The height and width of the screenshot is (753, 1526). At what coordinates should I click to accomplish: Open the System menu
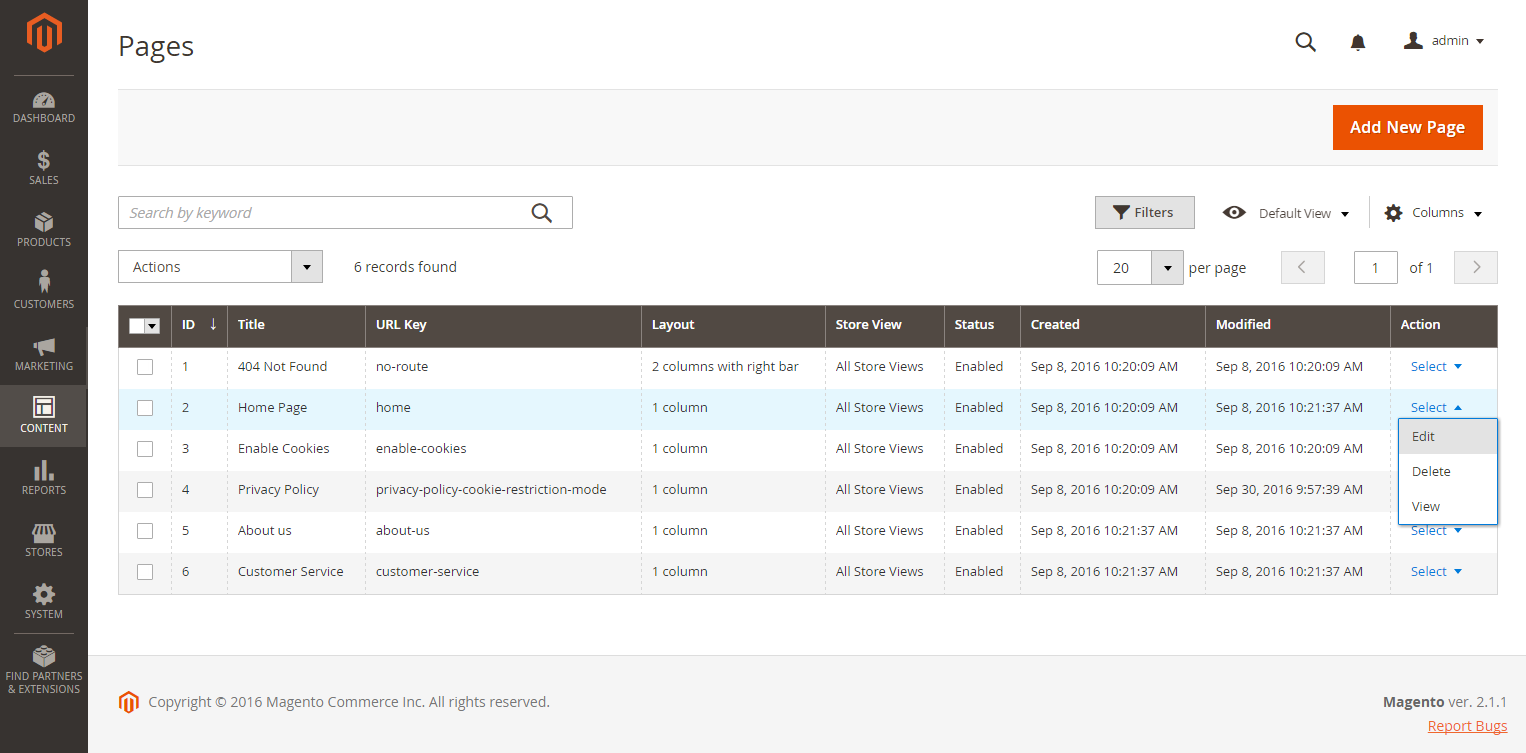(x=44, y=603)
